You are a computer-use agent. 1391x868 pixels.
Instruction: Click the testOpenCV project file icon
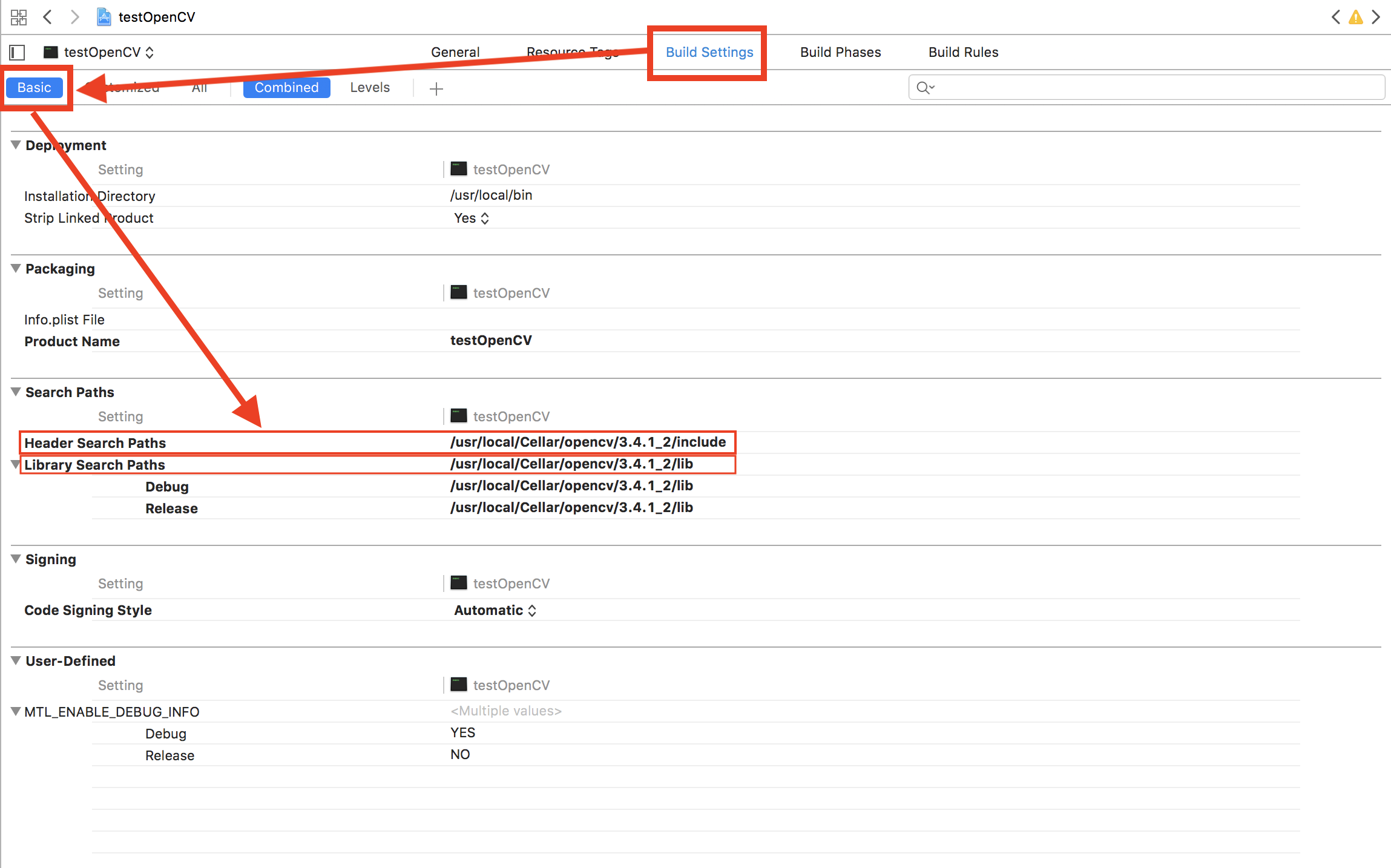coord(104,17)
